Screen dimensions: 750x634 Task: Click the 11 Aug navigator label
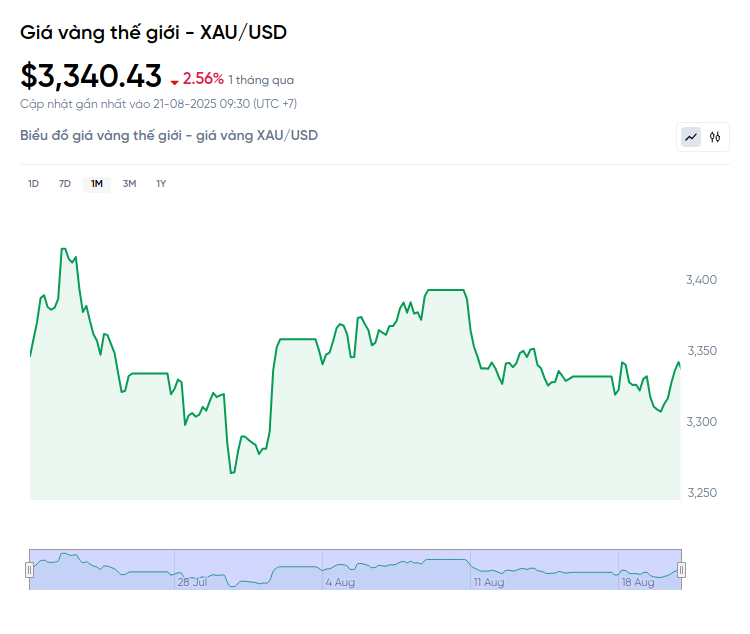[x=489, y=582]
